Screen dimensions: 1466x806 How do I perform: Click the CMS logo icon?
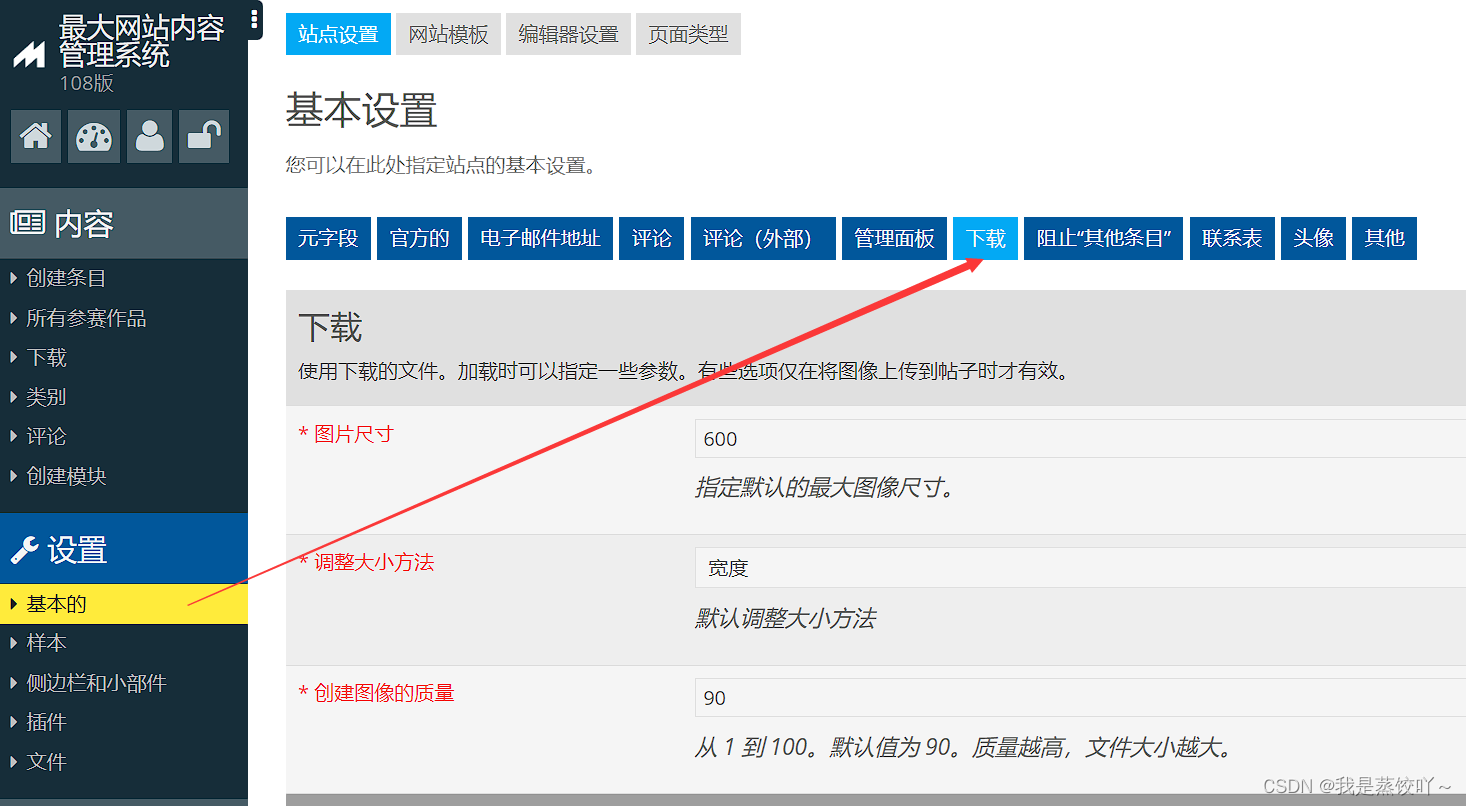(x=28, y=54)
